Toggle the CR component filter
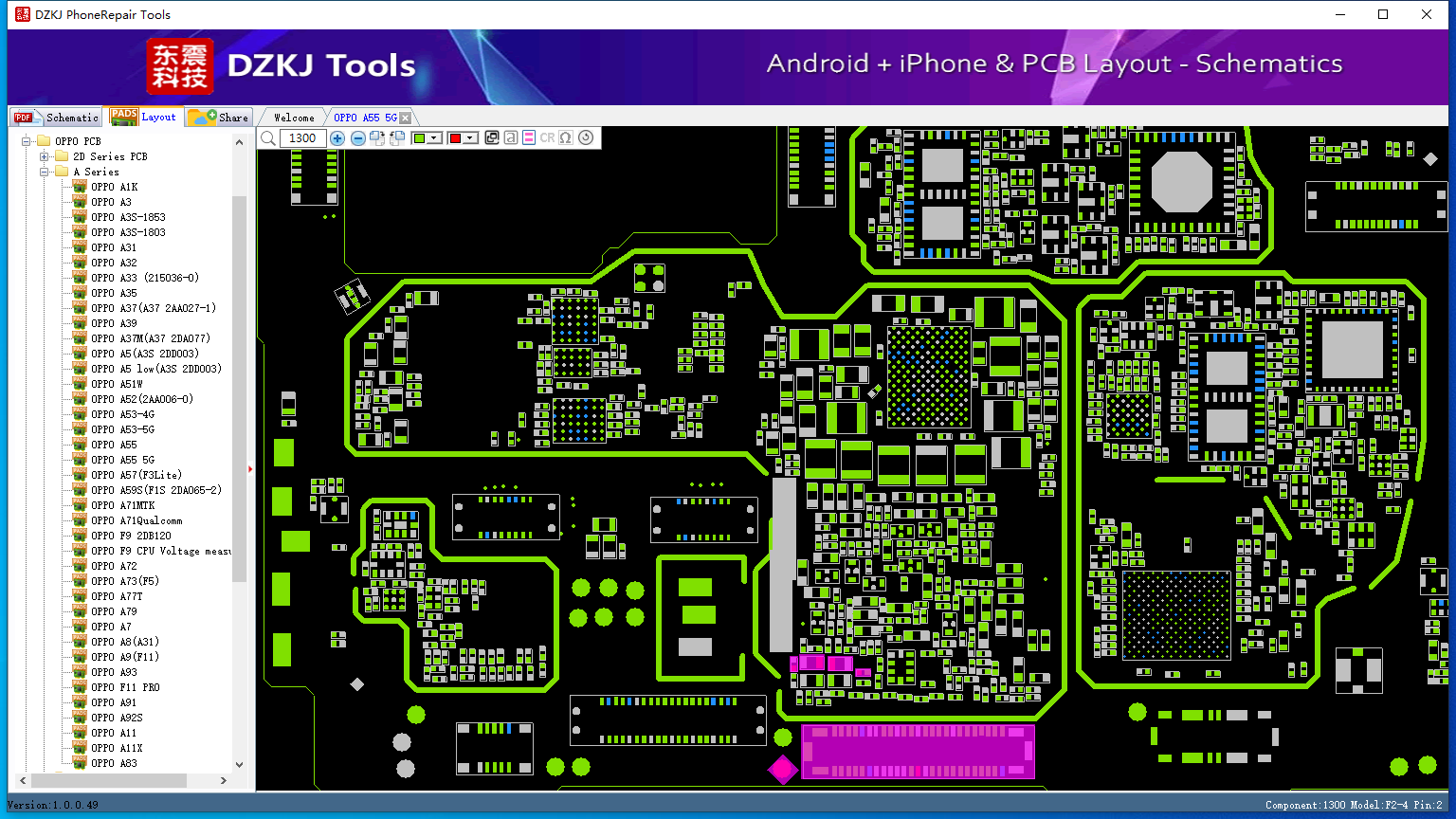This screenshot has height=819, width=1456. [x=547, y=138]
